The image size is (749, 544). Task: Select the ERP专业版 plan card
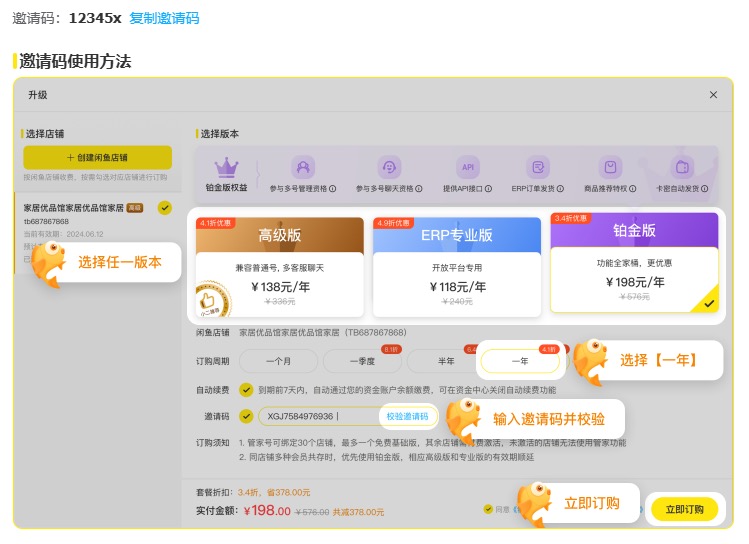457,267
